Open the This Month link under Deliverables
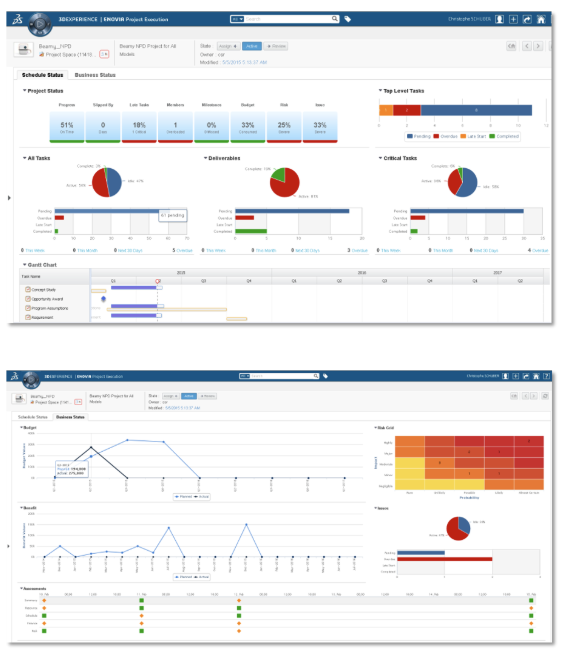The height and width of the screenshot is (660, 574). tap(266, 250)
